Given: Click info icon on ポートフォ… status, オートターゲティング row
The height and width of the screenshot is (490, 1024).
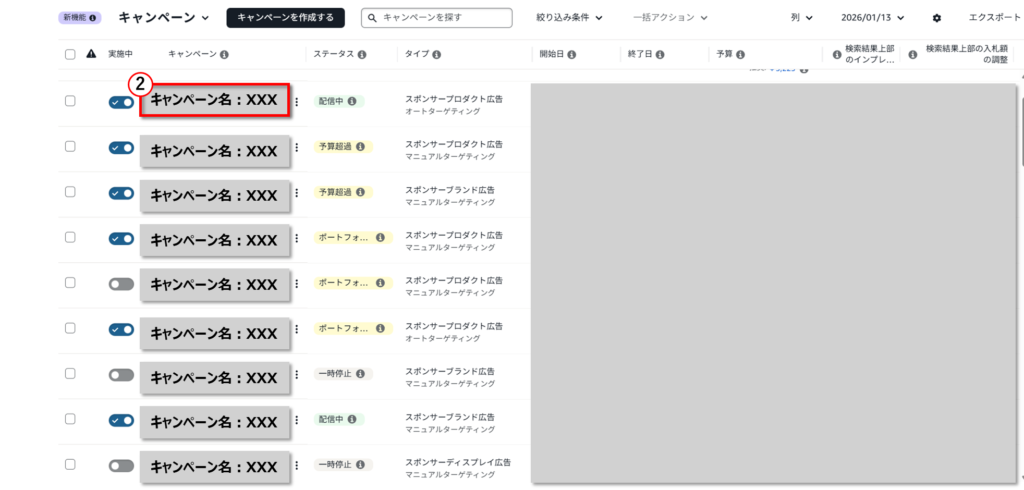Looking at the screenshot, I should click(x=380, y=329).
